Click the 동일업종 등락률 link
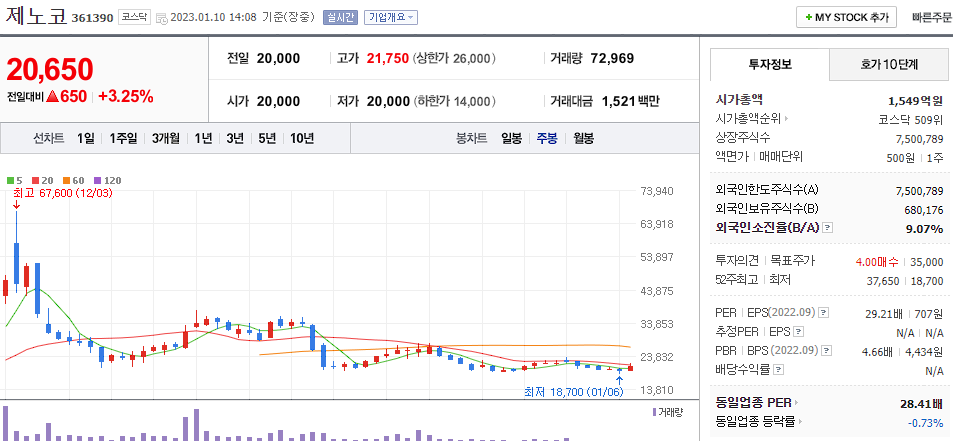953x441 pixels. tap(756, 420)
